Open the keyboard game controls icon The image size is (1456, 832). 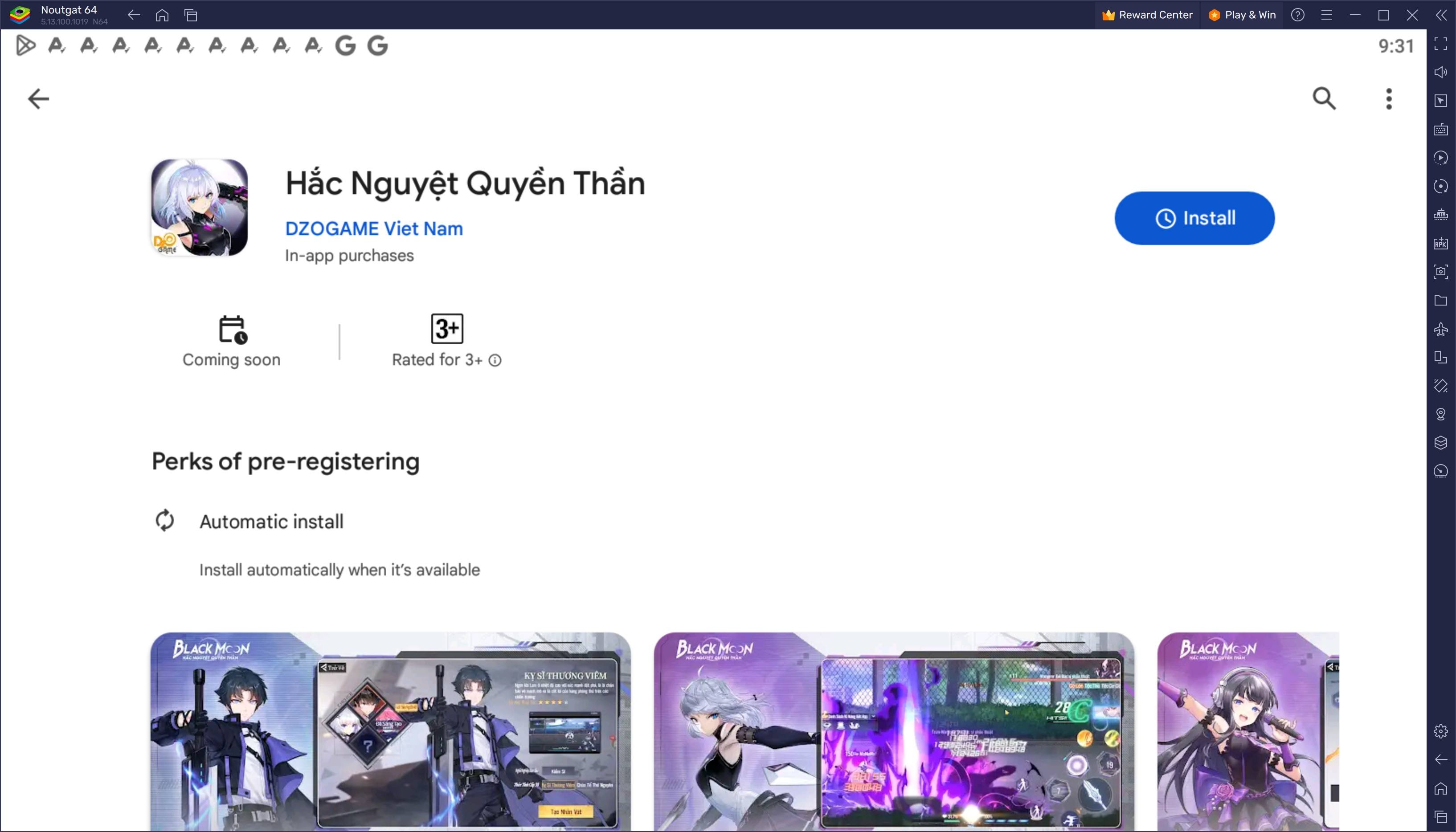coord(1440,129)
